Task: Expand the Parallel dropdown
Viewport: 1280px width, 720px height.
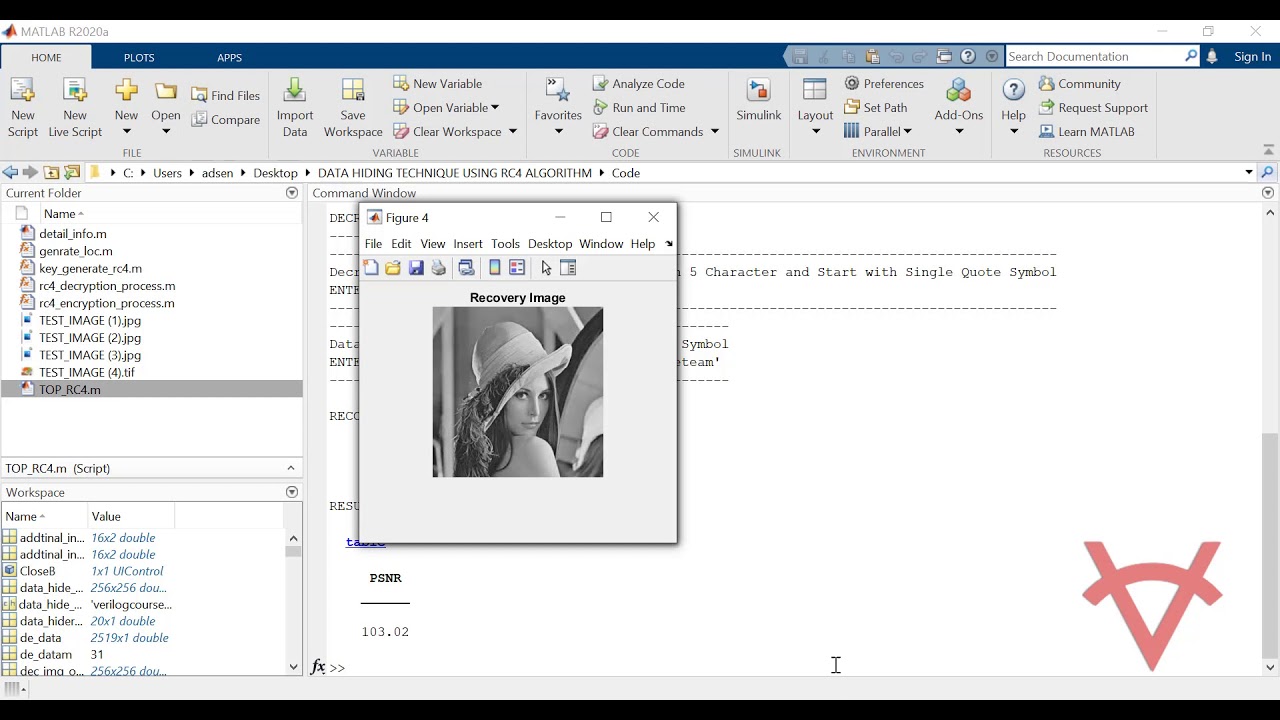Action: (907, 131)
